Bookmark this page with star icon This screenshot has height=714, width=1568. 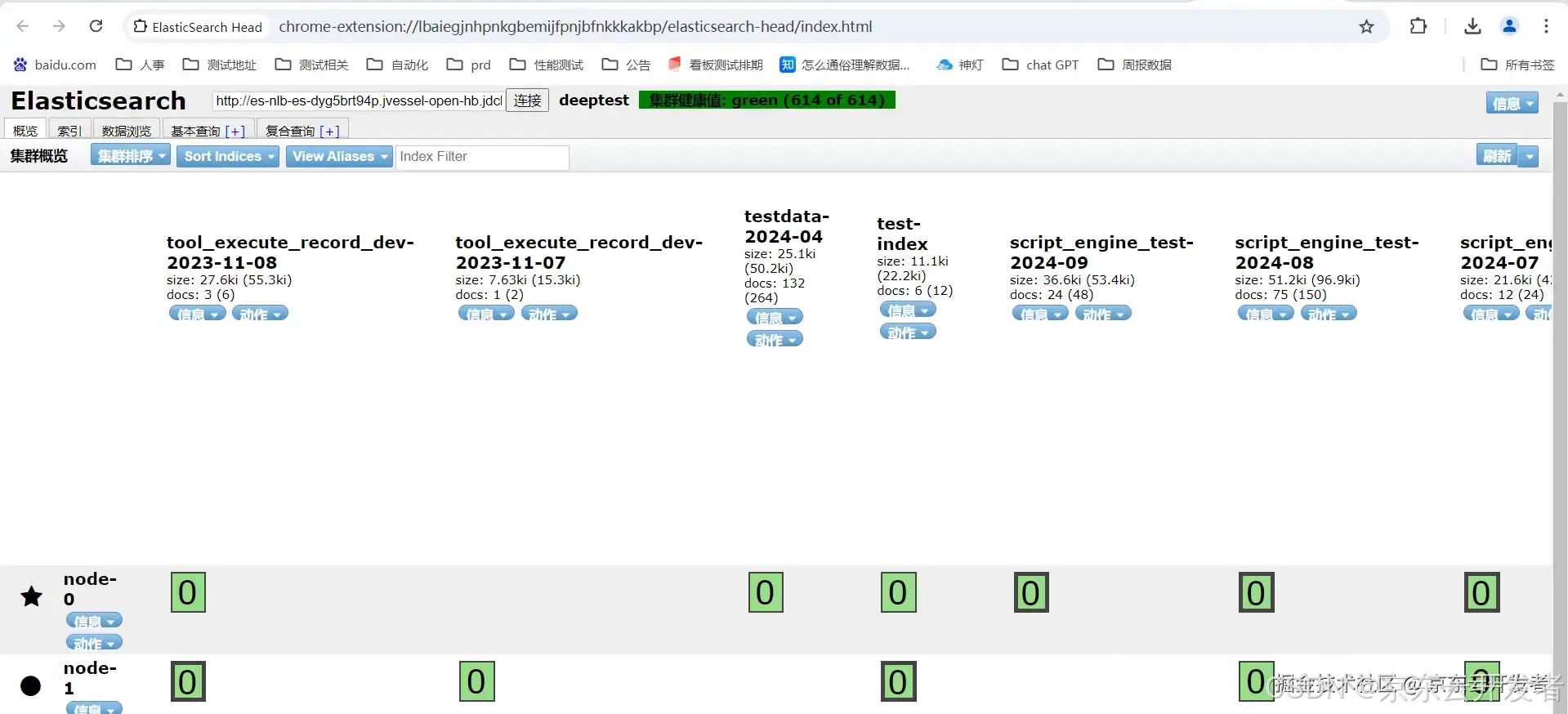point(1366,27)
